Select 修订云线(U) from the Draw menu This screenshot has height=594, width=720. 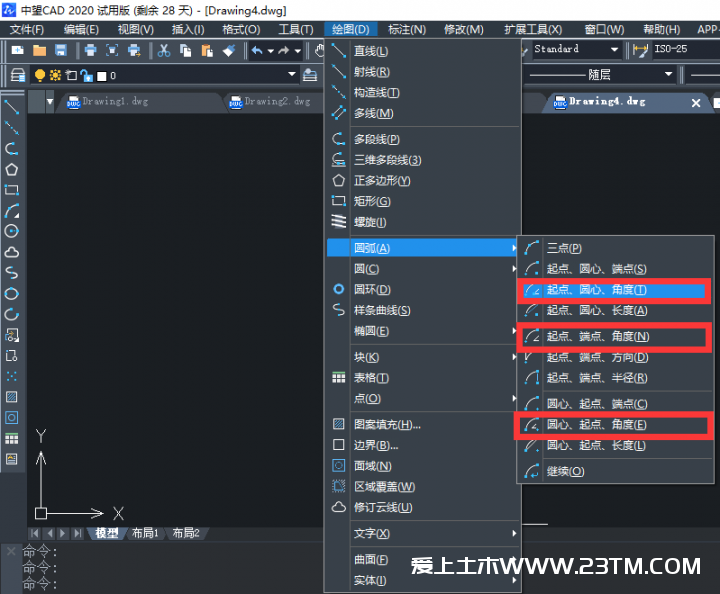[424, 507]
